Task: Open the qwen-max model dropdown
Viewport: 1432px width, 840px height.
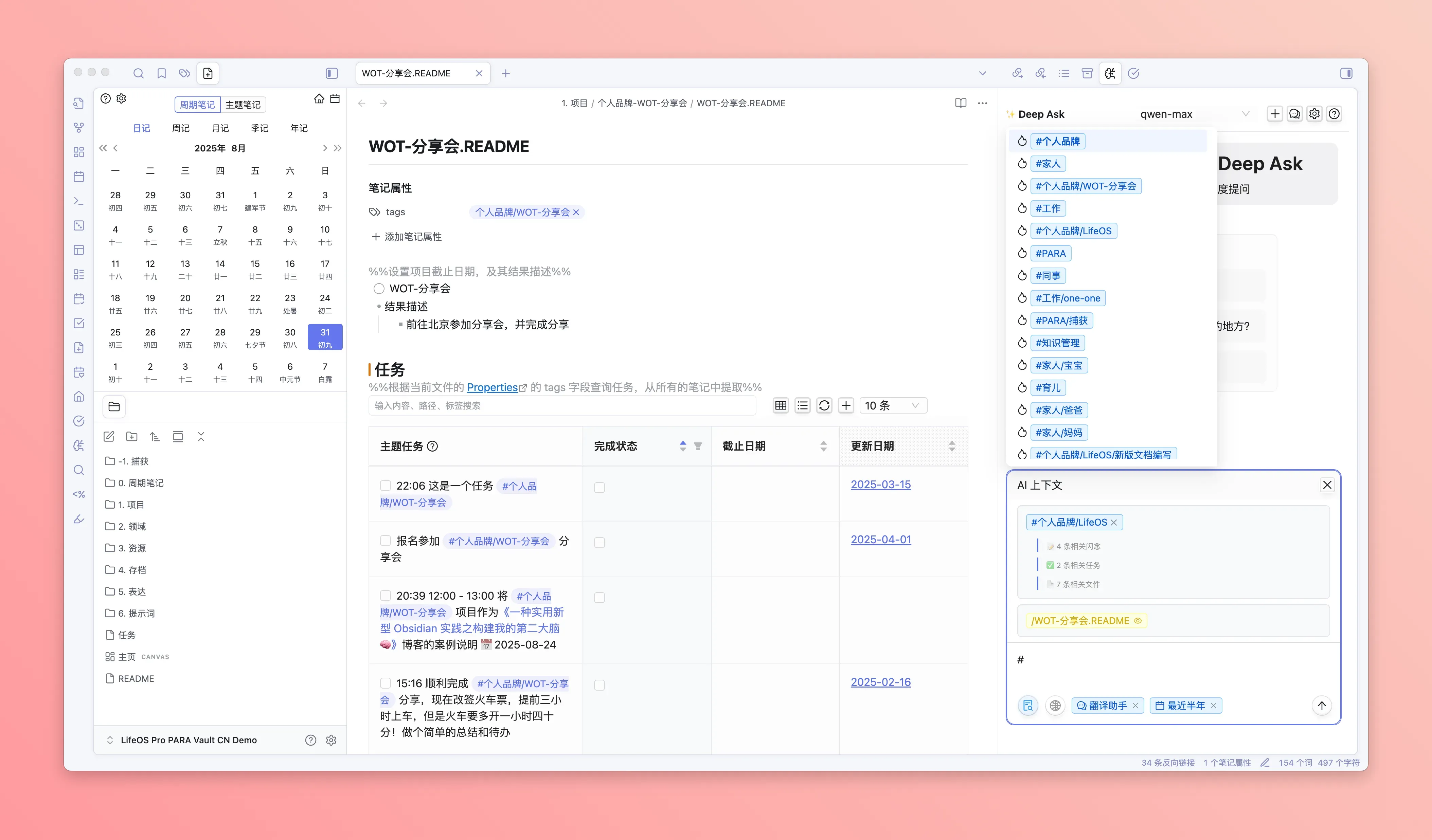Action: [x=1193, y=114]
